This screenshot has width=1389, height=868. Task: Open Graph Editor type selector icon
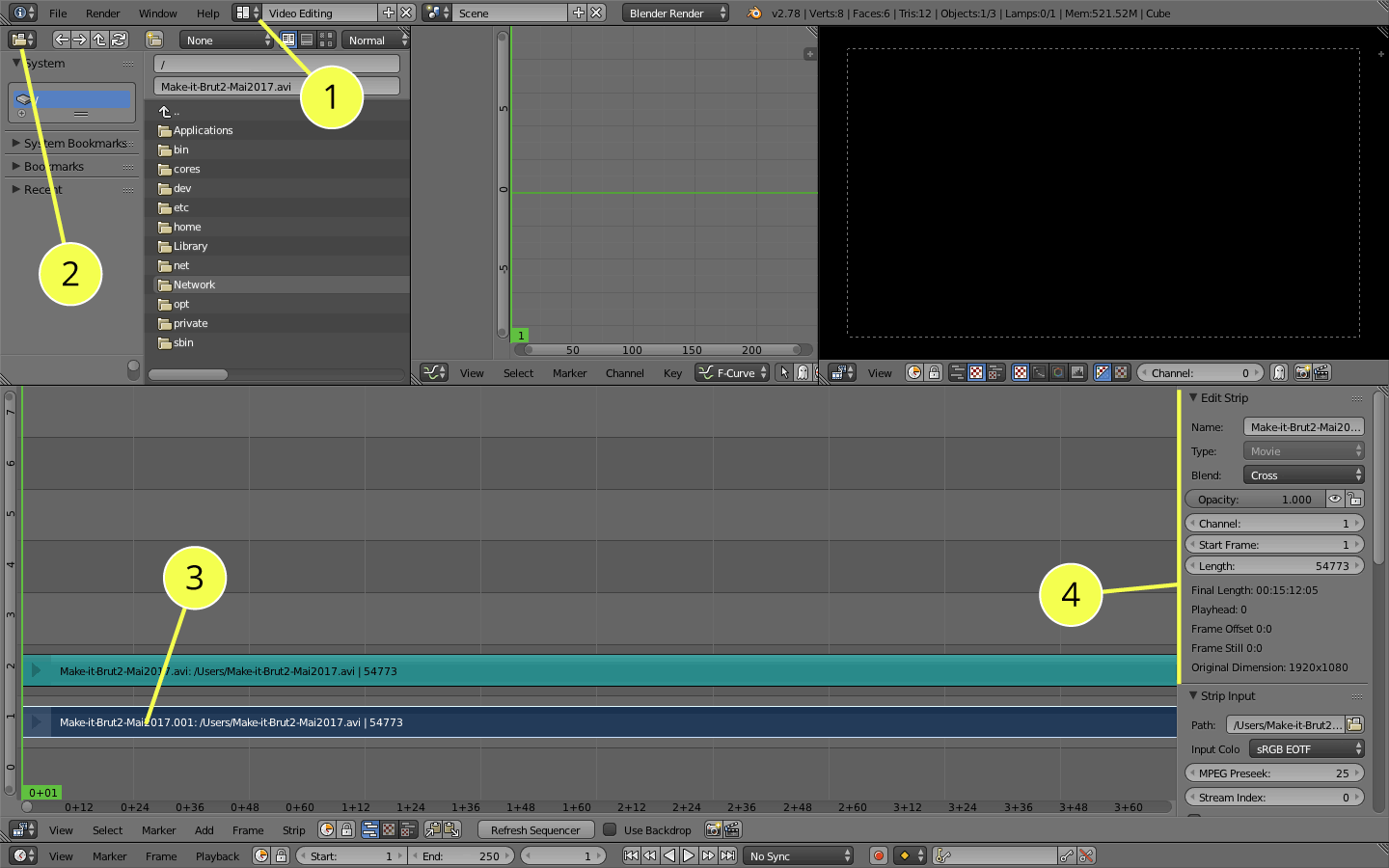tap(434, 372)
